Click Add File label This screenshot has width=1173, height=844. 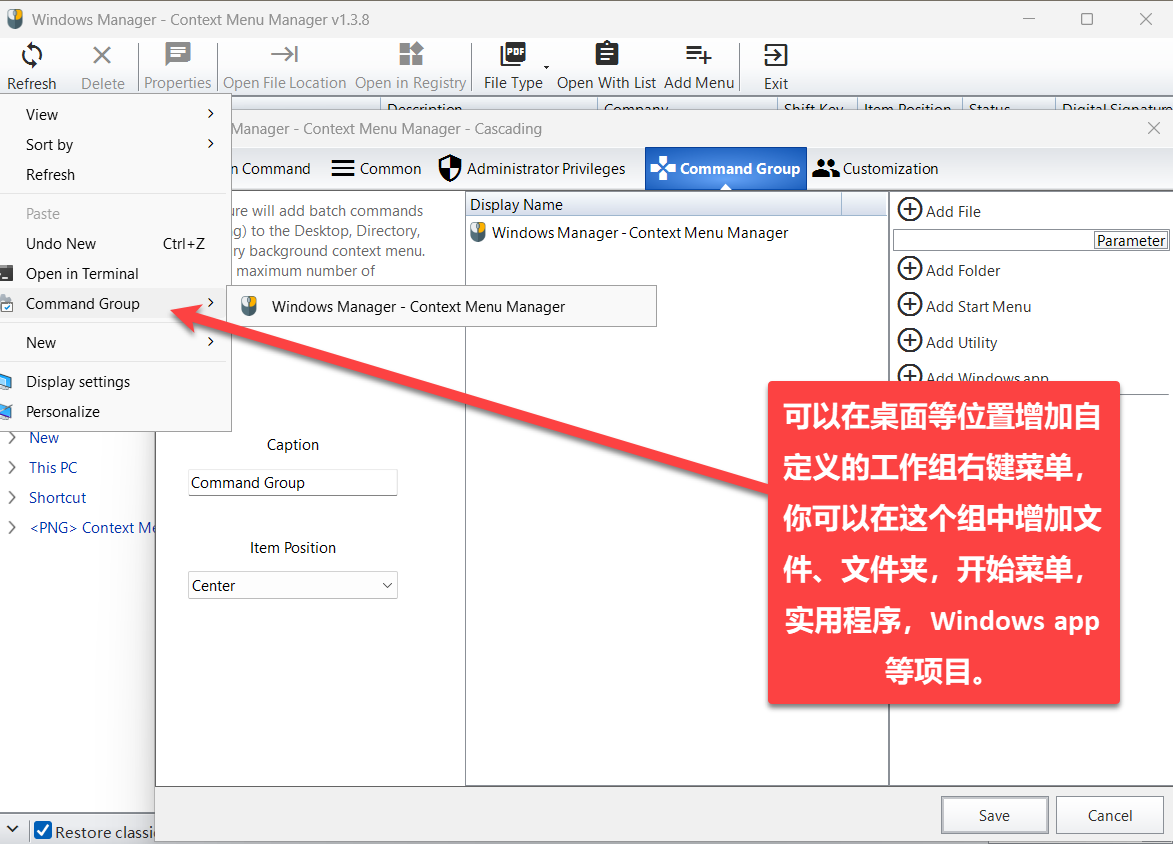pos(953,212)
